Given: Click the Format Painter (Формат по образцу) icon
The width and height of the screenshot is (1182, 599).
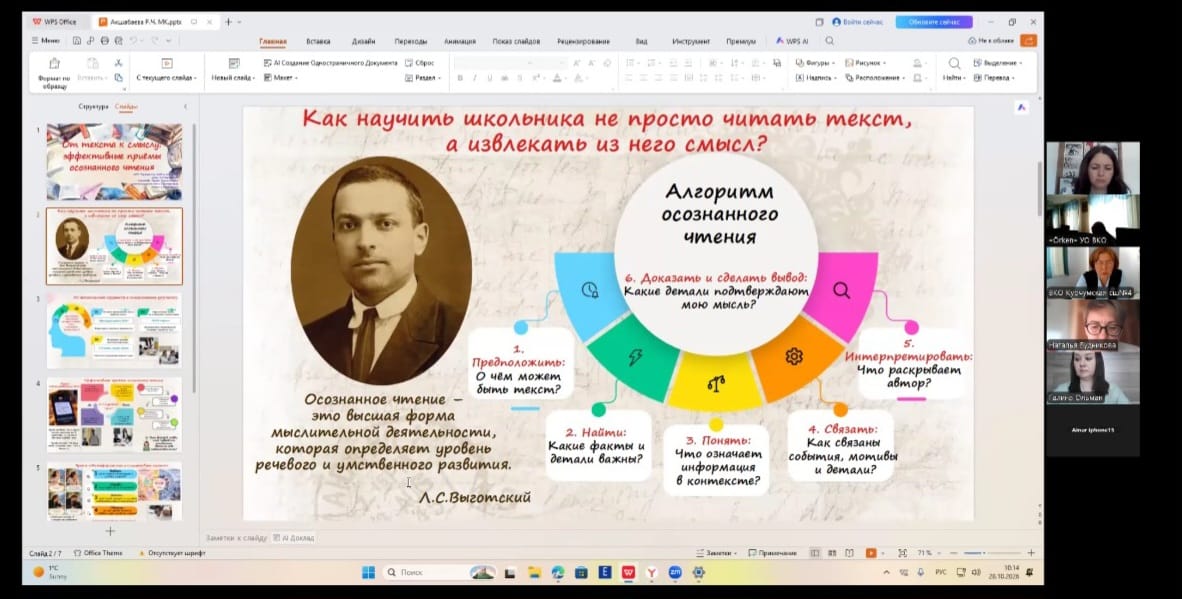Looking at the screenshot, I should (54, 64).
